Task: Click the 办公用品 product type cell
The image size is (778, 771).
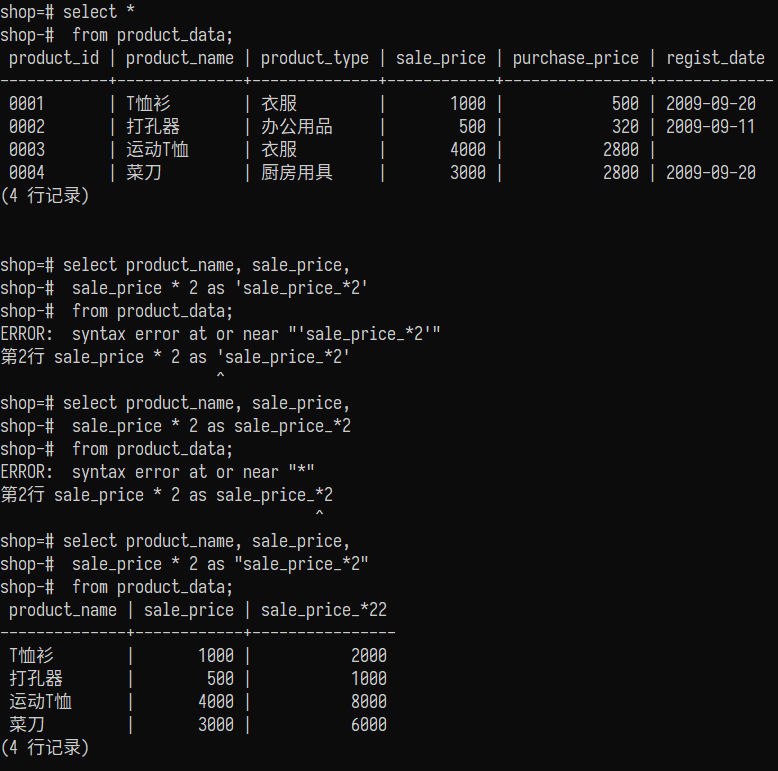Action: point(297,127)
